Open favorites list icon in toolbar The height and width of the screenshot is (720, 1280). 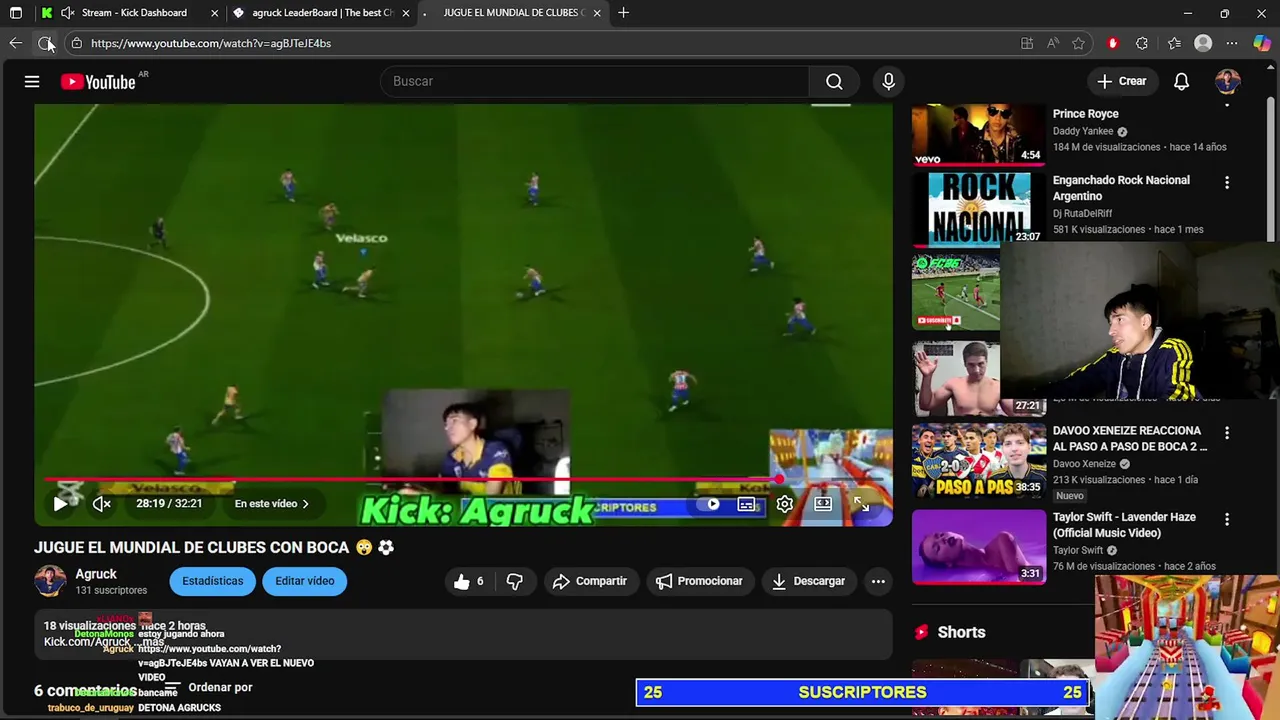coord(1174,43)
